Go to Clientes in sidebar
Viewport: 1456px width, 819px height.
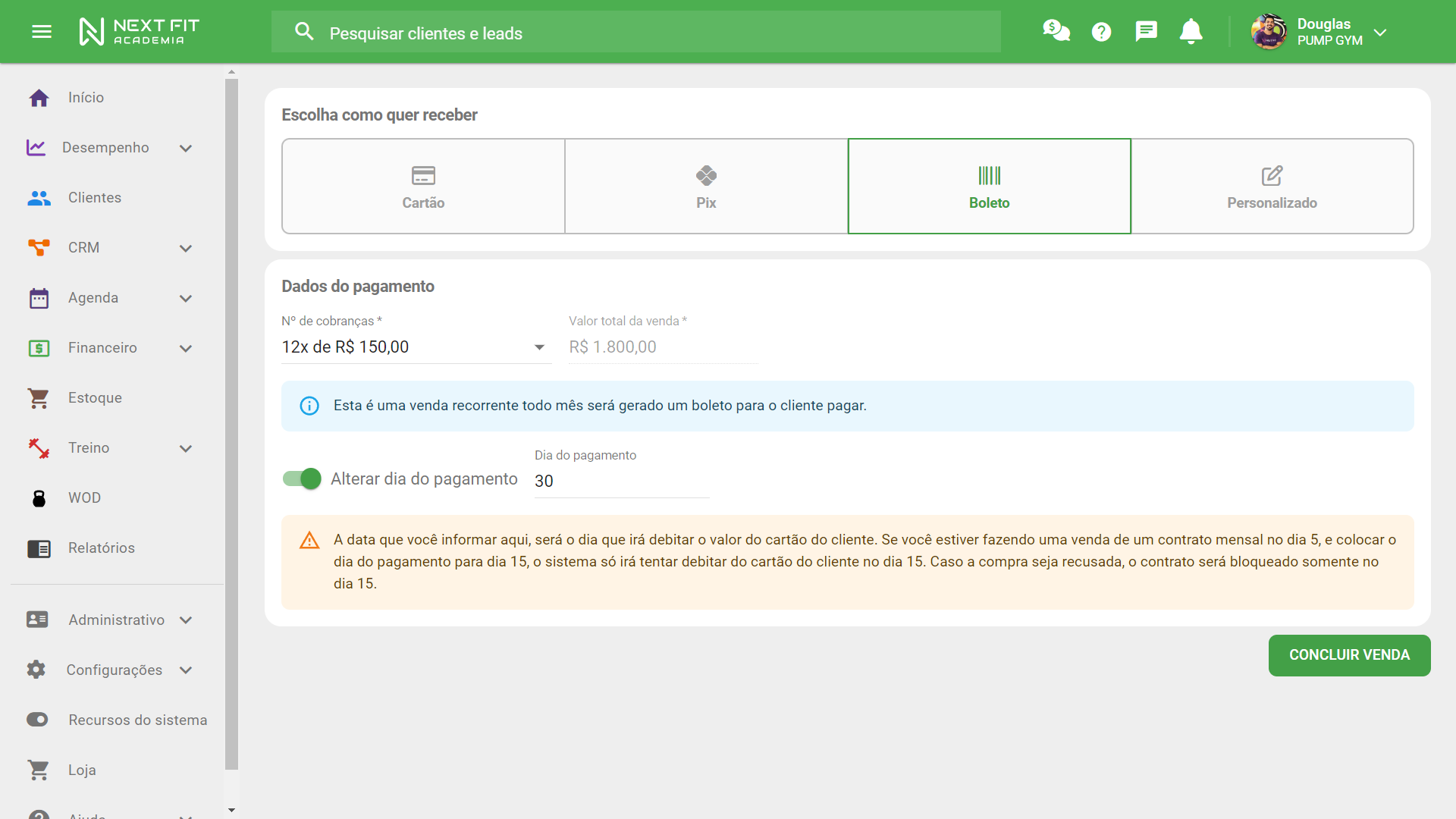click(x=95, y=198)
